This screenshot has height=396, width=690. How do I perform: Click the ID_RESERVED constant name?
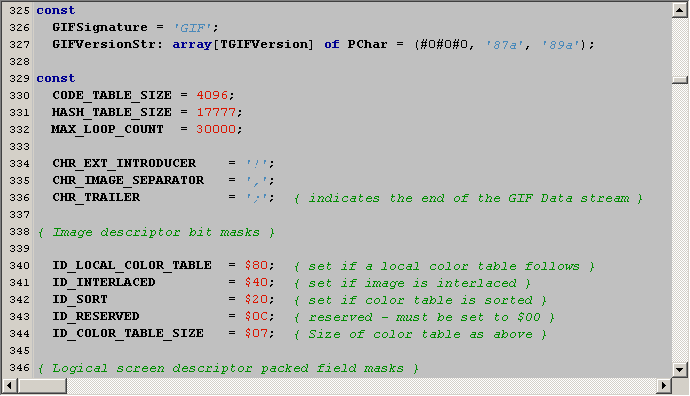click(96, 317)
